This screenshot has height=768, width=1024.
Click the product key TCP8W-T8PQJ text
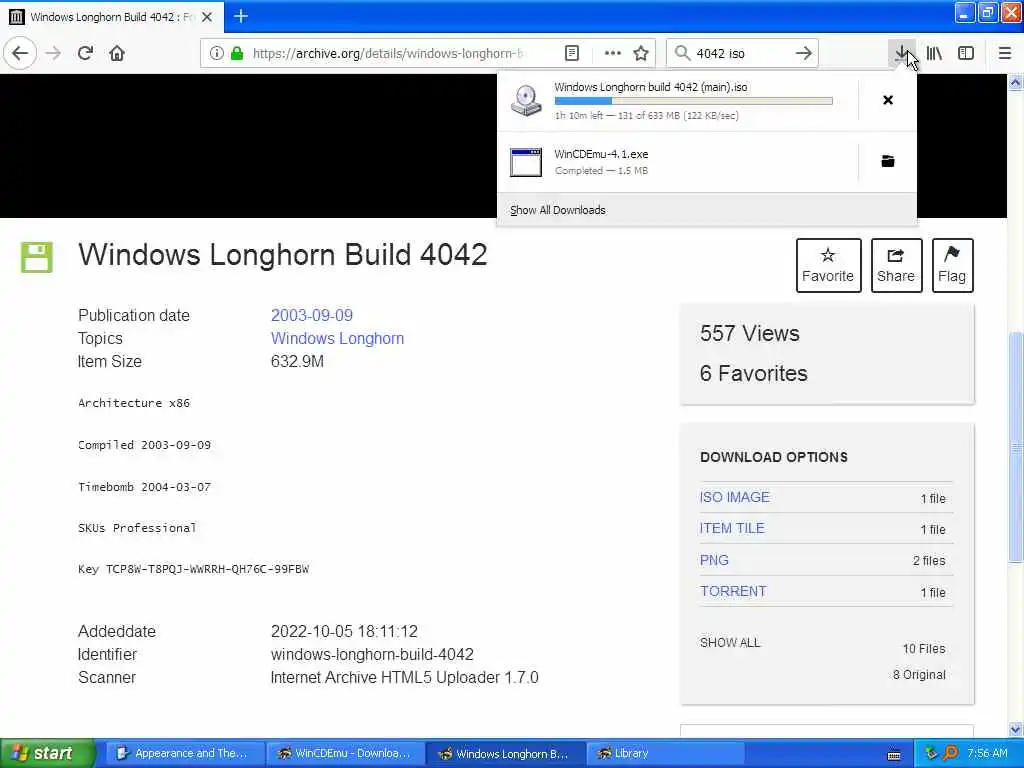[207, 569]
